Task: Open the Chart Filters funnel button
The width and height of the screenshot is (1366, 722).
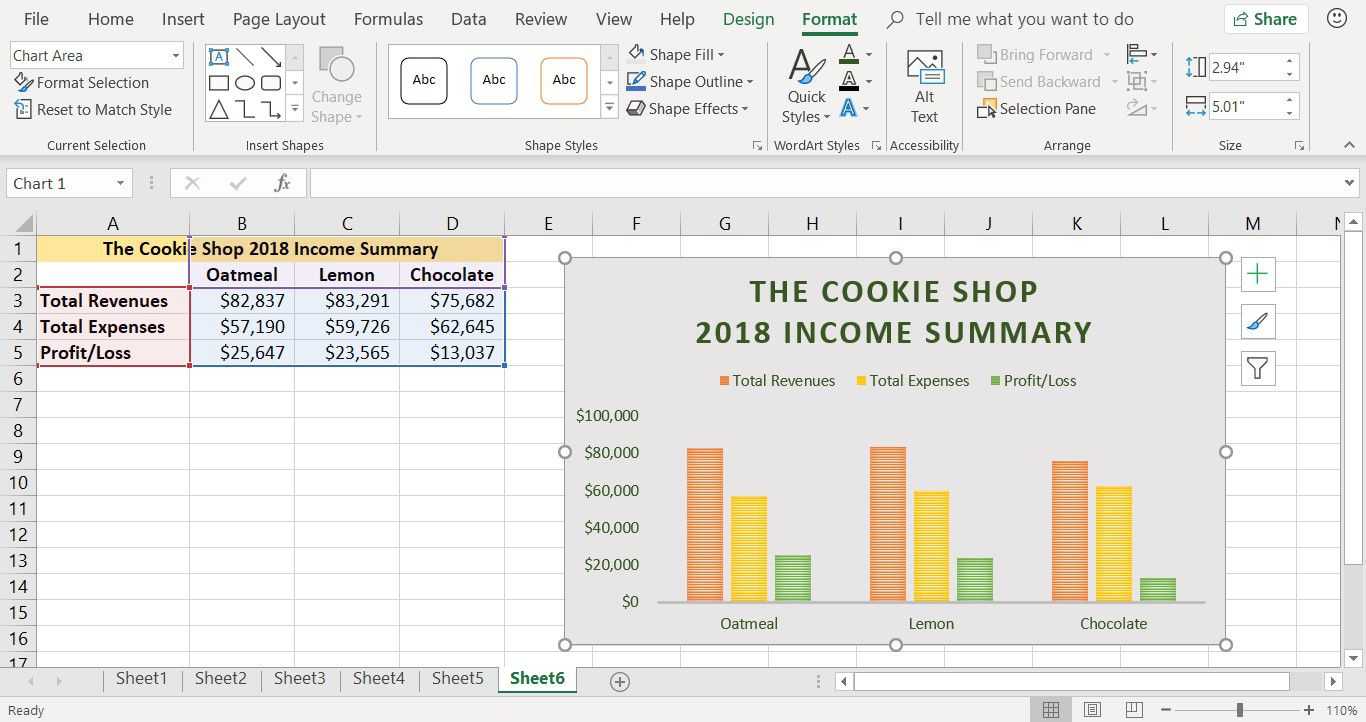Action: (1258, 369)
